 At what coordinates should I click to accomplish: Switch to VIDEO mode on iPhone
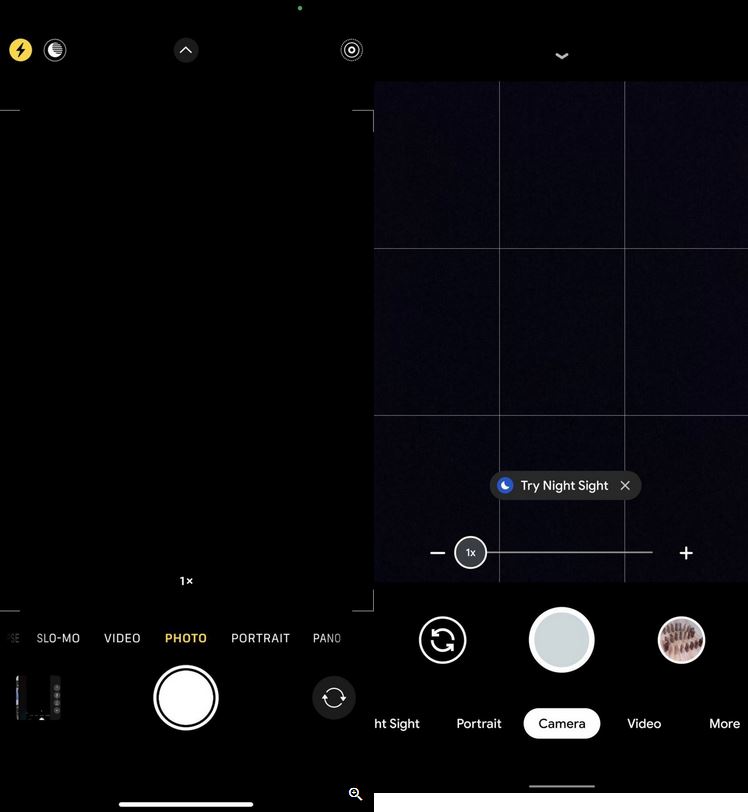pos(122,638)
